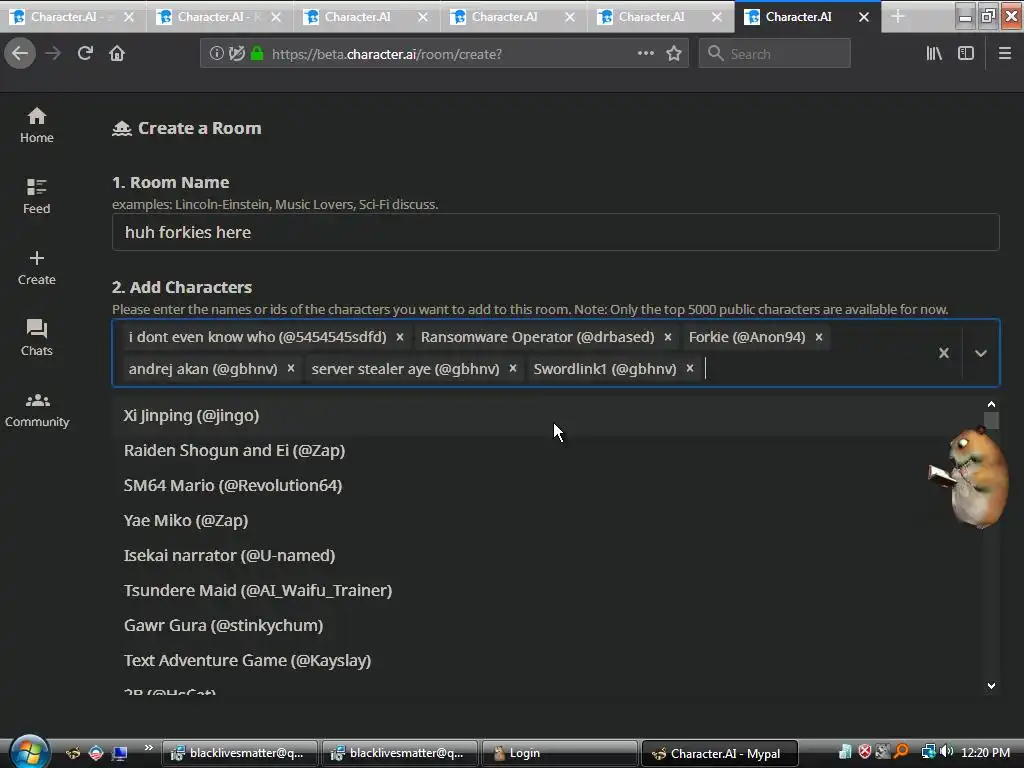The image size is (1024, 768).
Task: Select Text Adventure Game (@Kayslay) option
Action: [547, 660]
